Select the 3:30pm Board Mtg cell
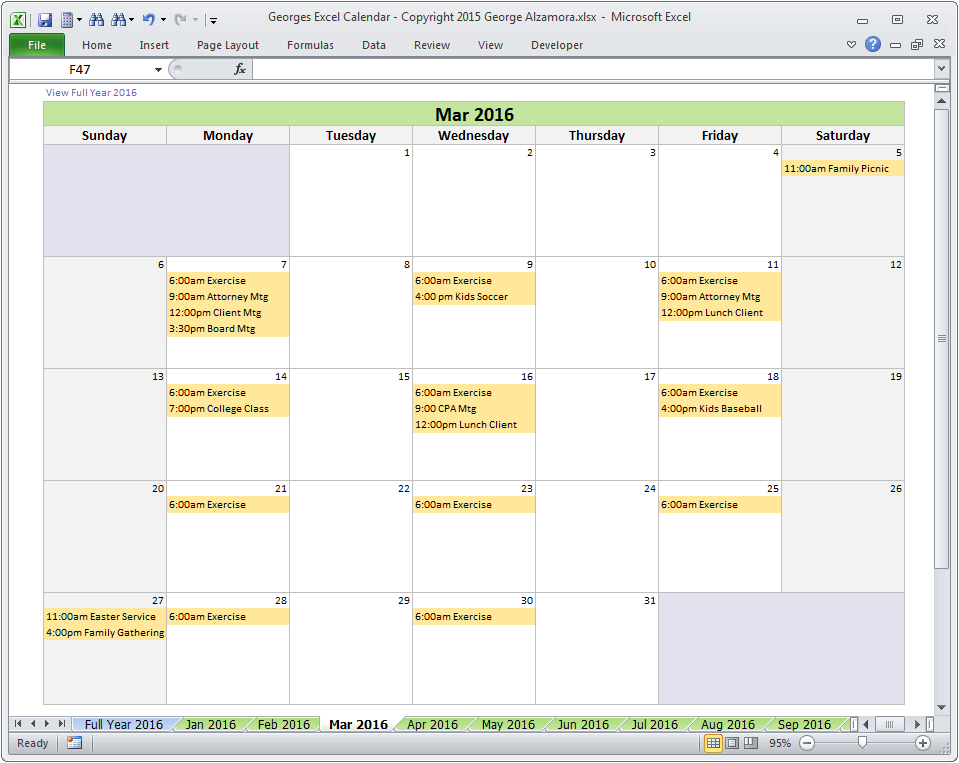Screen dimensions: 959x763 (x=228, y=328)
